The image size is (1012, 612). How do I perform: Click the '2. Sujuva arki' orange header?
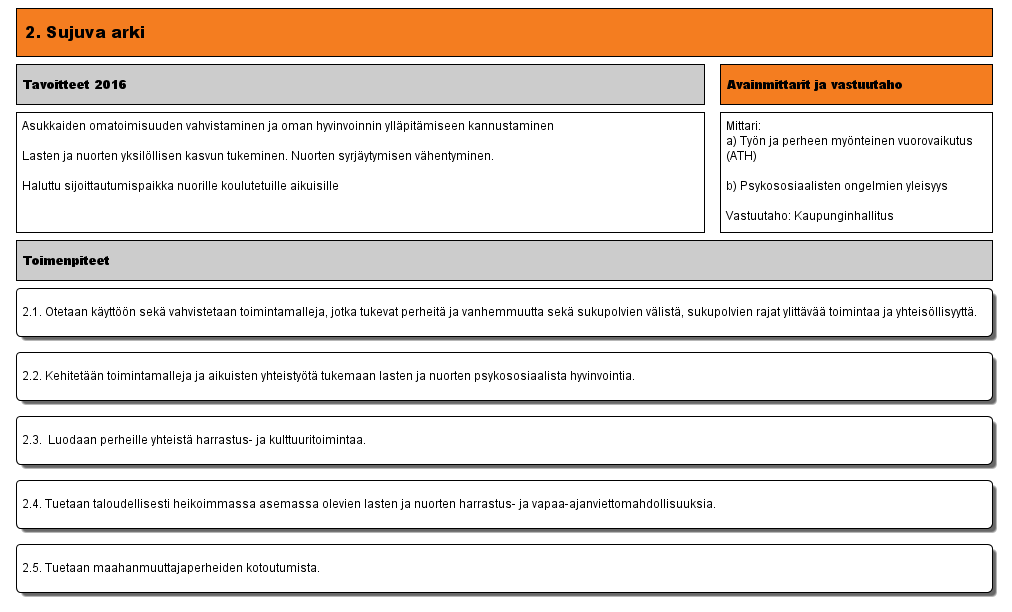504,32
